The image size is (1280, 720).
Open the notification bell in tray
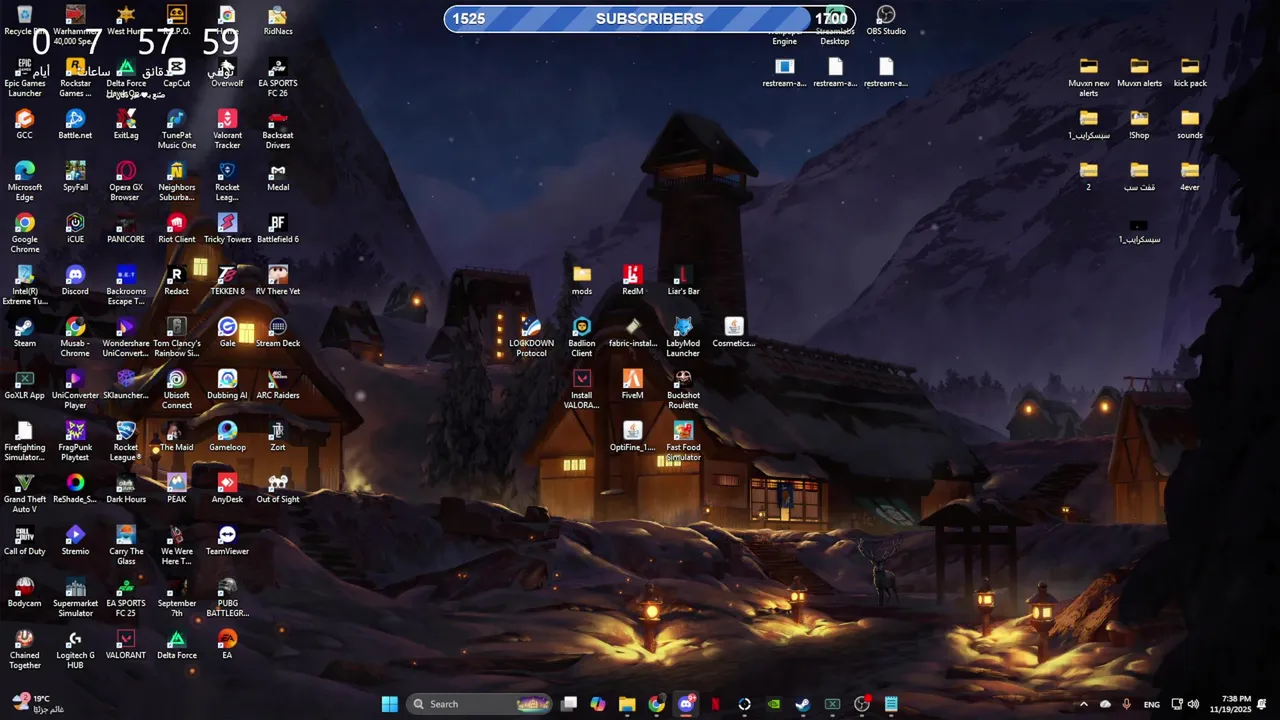pyautogui.click(x=1262, y=704)
